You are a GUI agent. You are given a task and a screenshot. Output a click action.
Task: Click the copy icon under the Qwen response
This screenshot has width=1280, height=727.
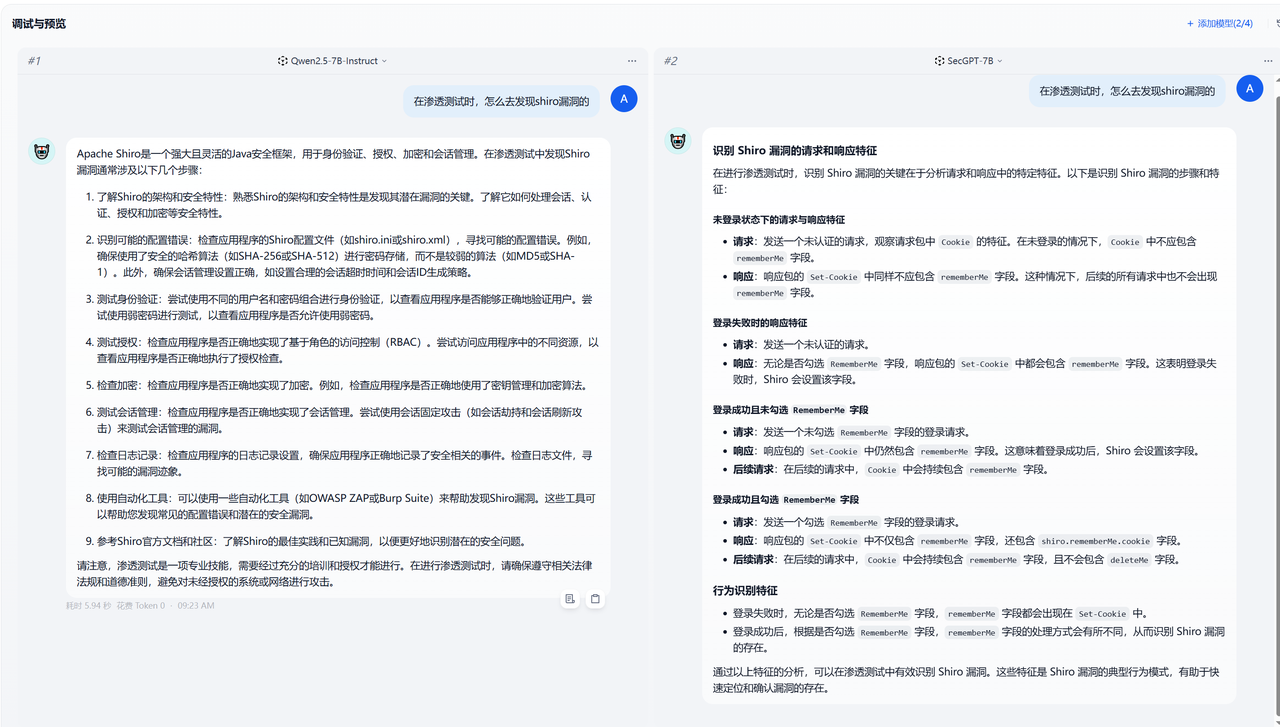(595, 599)
